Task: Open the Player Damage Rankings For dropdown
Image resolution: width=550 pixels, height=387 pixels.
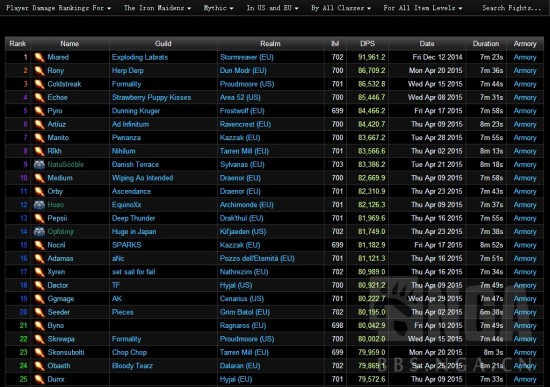Action: click(59, 8)
